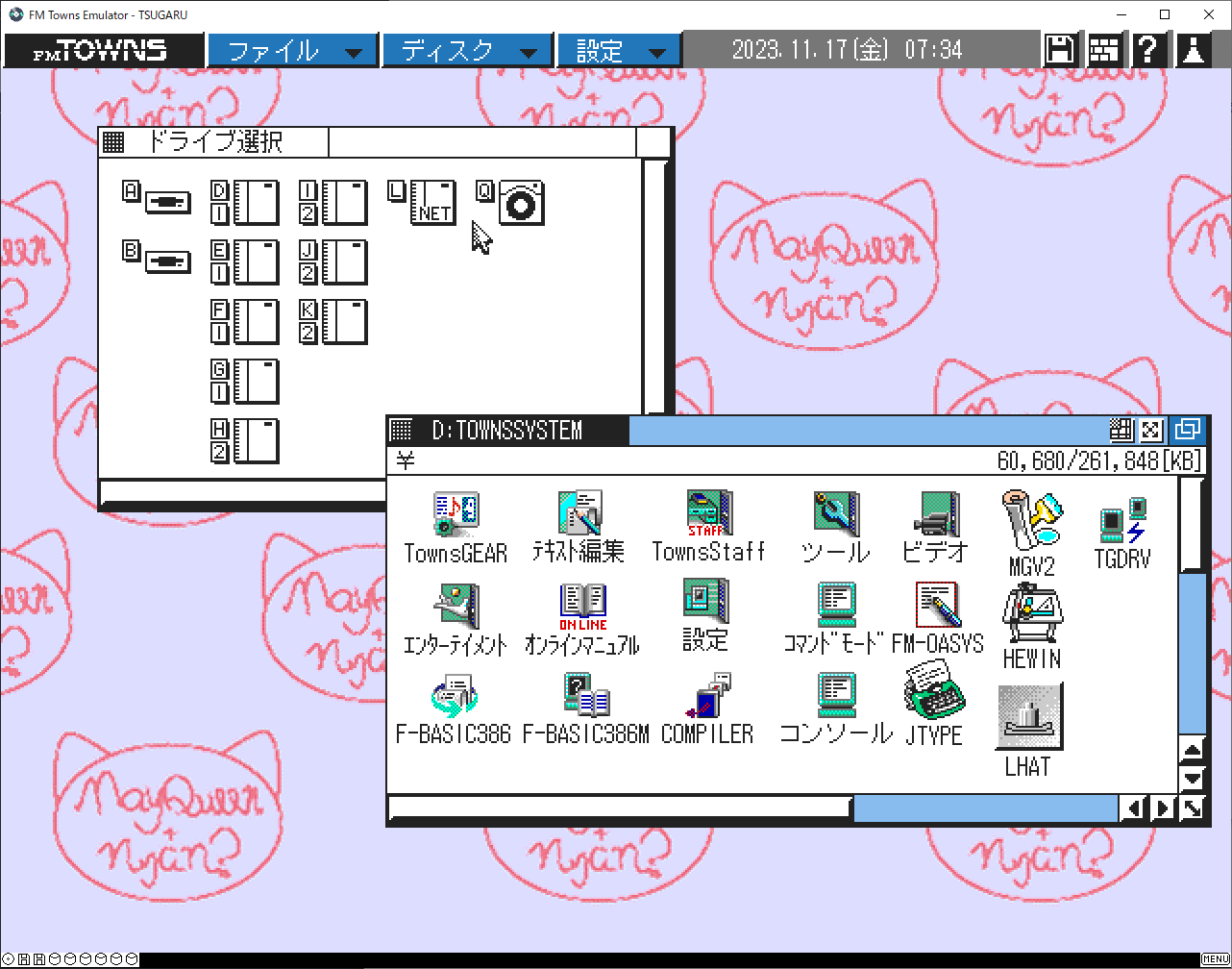Click the FM TOWNS logo button
The width and height of the screenshot is (1232, 969).
[x=103, y=51]
